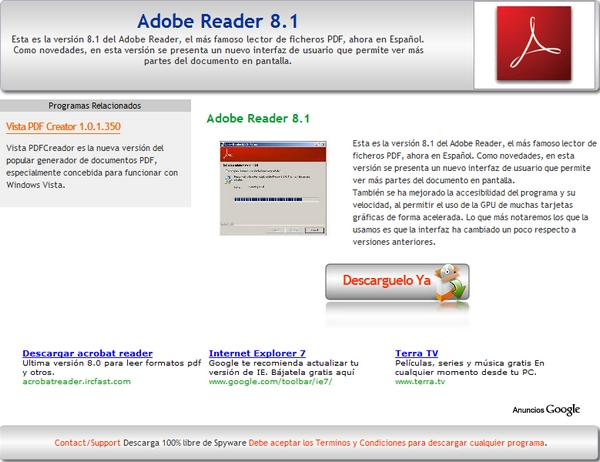600x462 pixels.
Task: Click 'También se ha mejorado la accesibilidad' paragraph
Action: point(470,217)
